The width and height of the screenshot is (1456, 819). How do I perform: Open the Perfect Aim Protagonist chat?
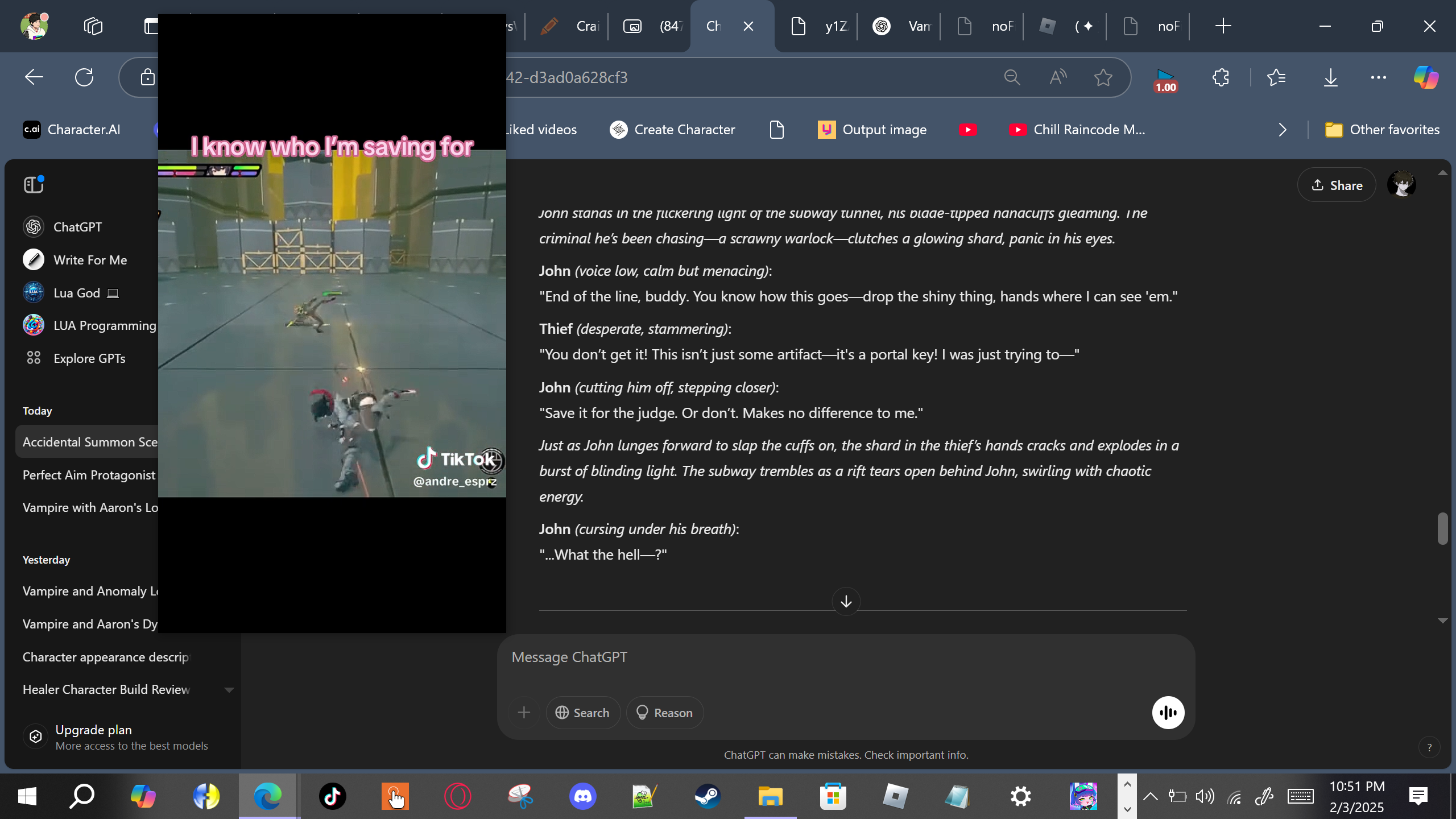point(89,475)
